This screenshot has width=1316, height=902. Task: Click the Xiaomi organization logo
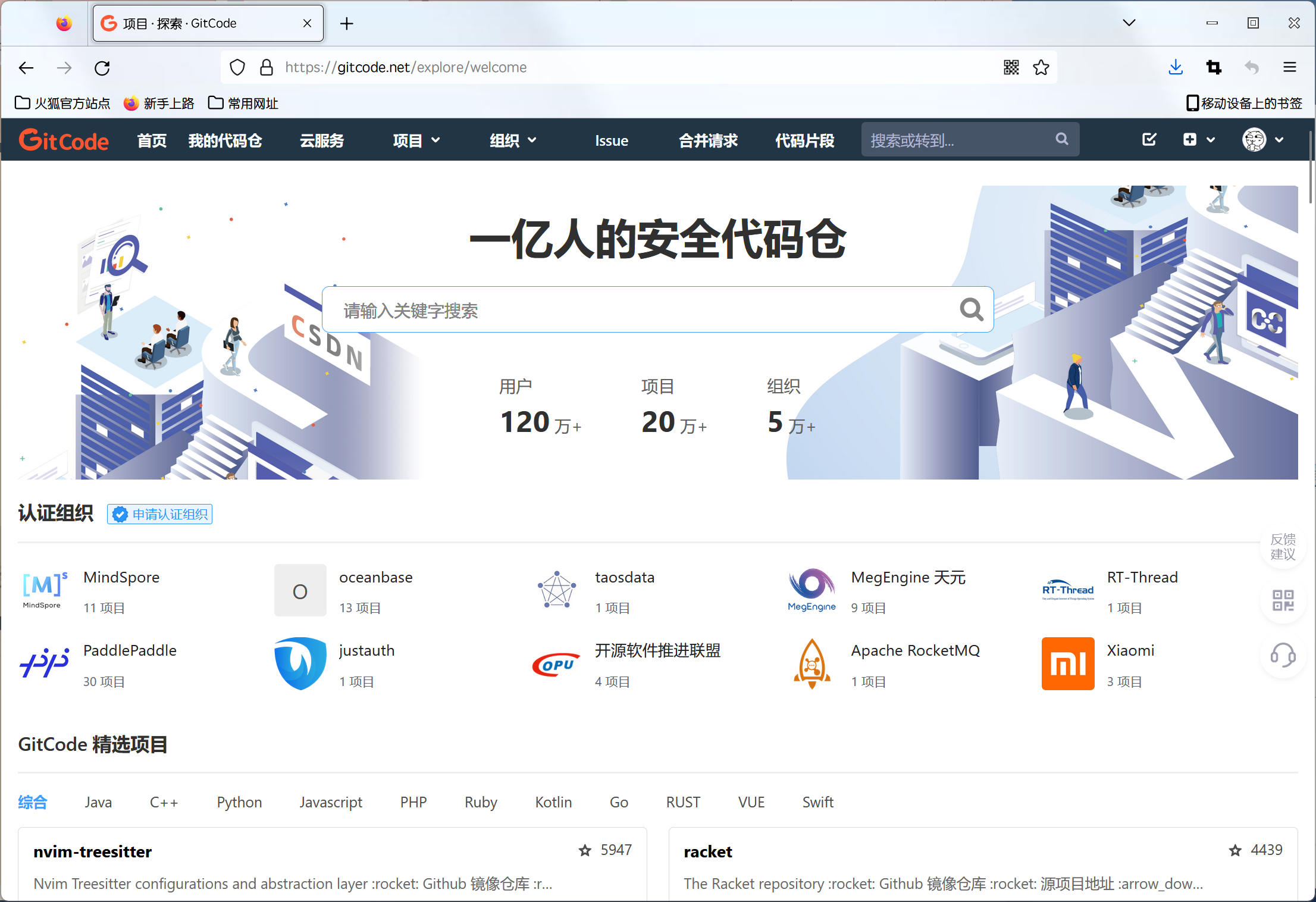pos(1067,663)
